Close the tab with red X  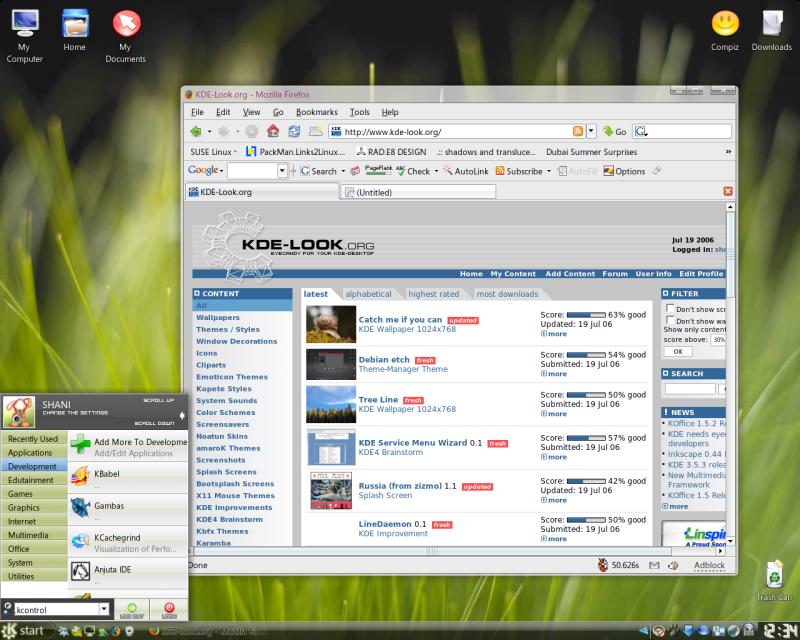pyautogui.click(x=728, y=191)
